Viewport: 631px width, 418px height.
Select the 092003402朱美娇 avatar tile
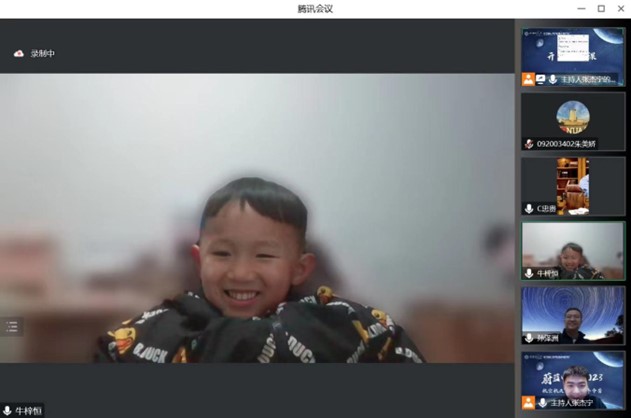pos(572,120)
